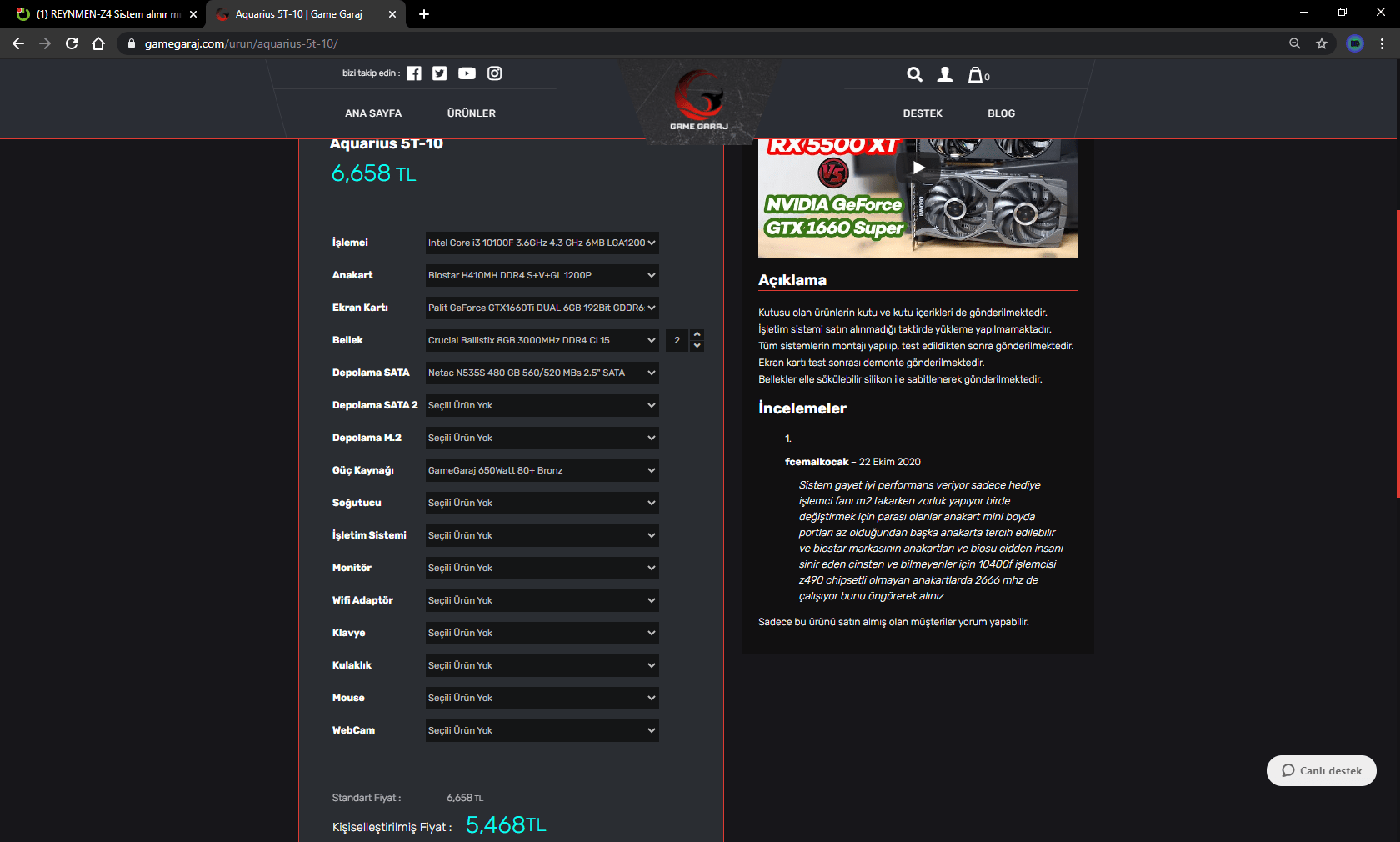The height and width of the screenshot is (842, 1400).
Task: Open the Depolama SATA 2 dropdown
Action: point(542,405)
